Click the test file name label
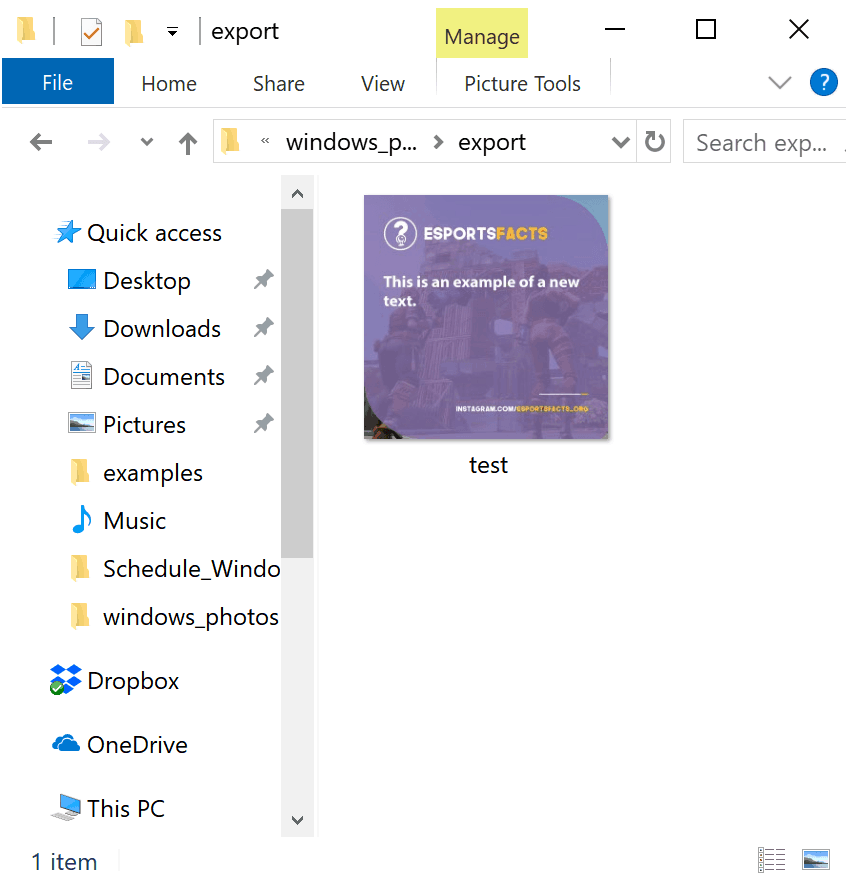This screenshot has width=848, height=885. point(488,465)
